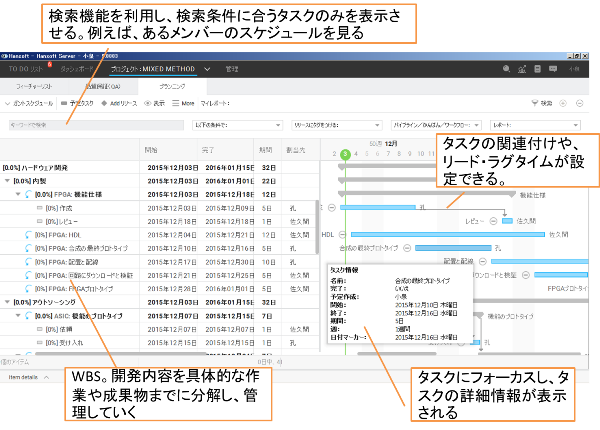The width and height of the screenshot is (600, 430).
Task: Open the ガントスケジュール view dropdown
Action: tap(29, 103)
